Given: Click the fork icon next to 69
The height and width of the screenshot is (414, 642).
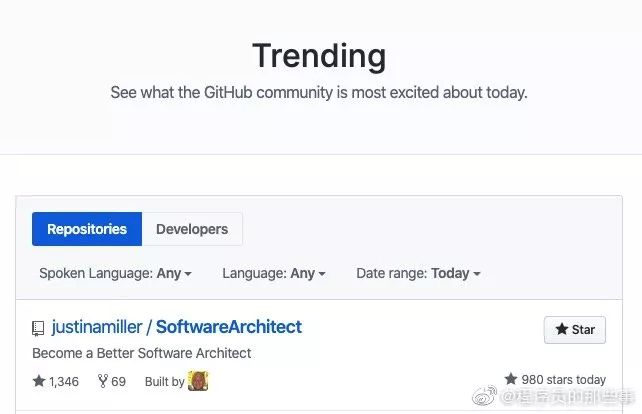Looking at the screenshot, I should (x=102, y=381).
